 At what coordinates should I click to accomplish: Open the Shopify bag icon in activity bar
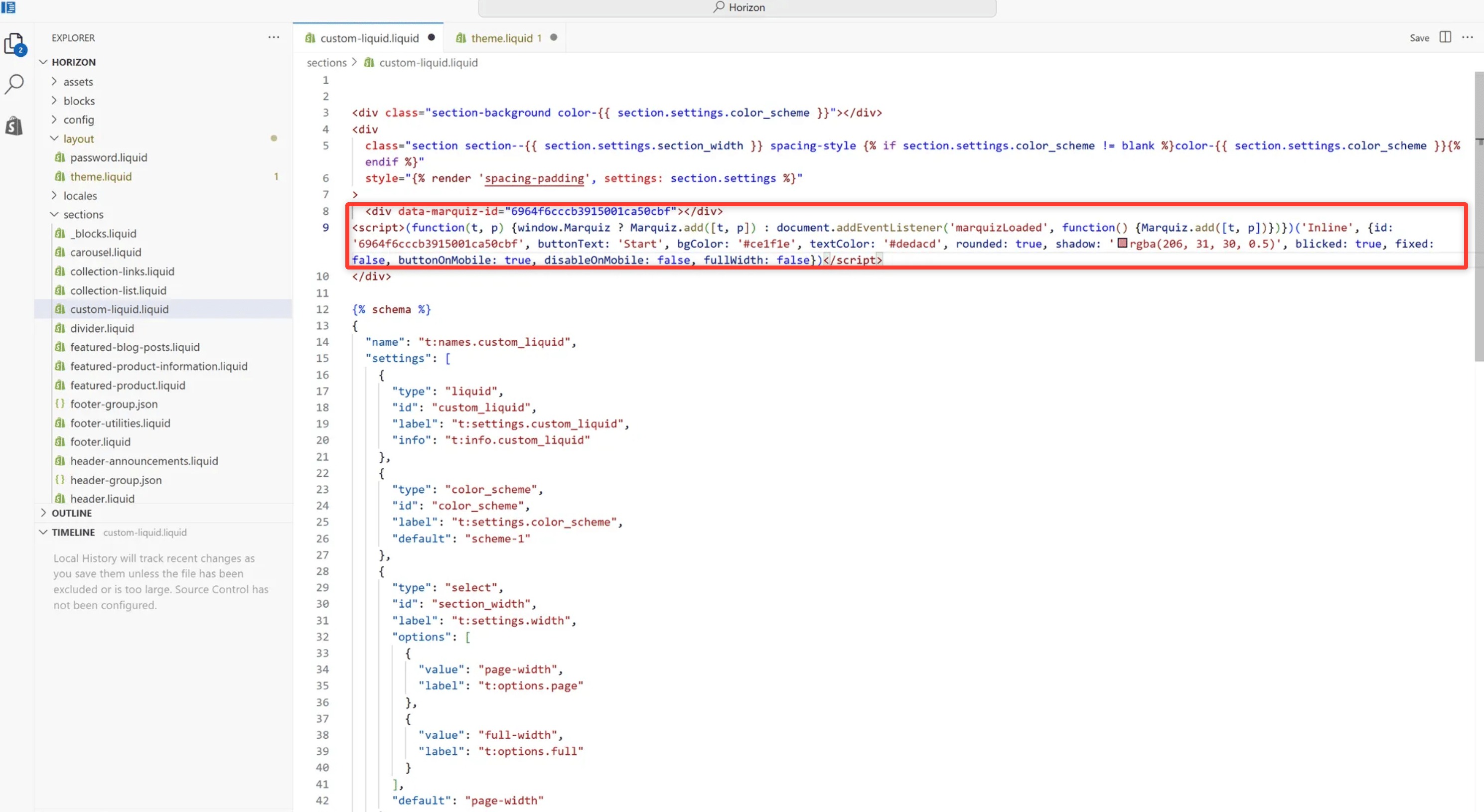14,126
